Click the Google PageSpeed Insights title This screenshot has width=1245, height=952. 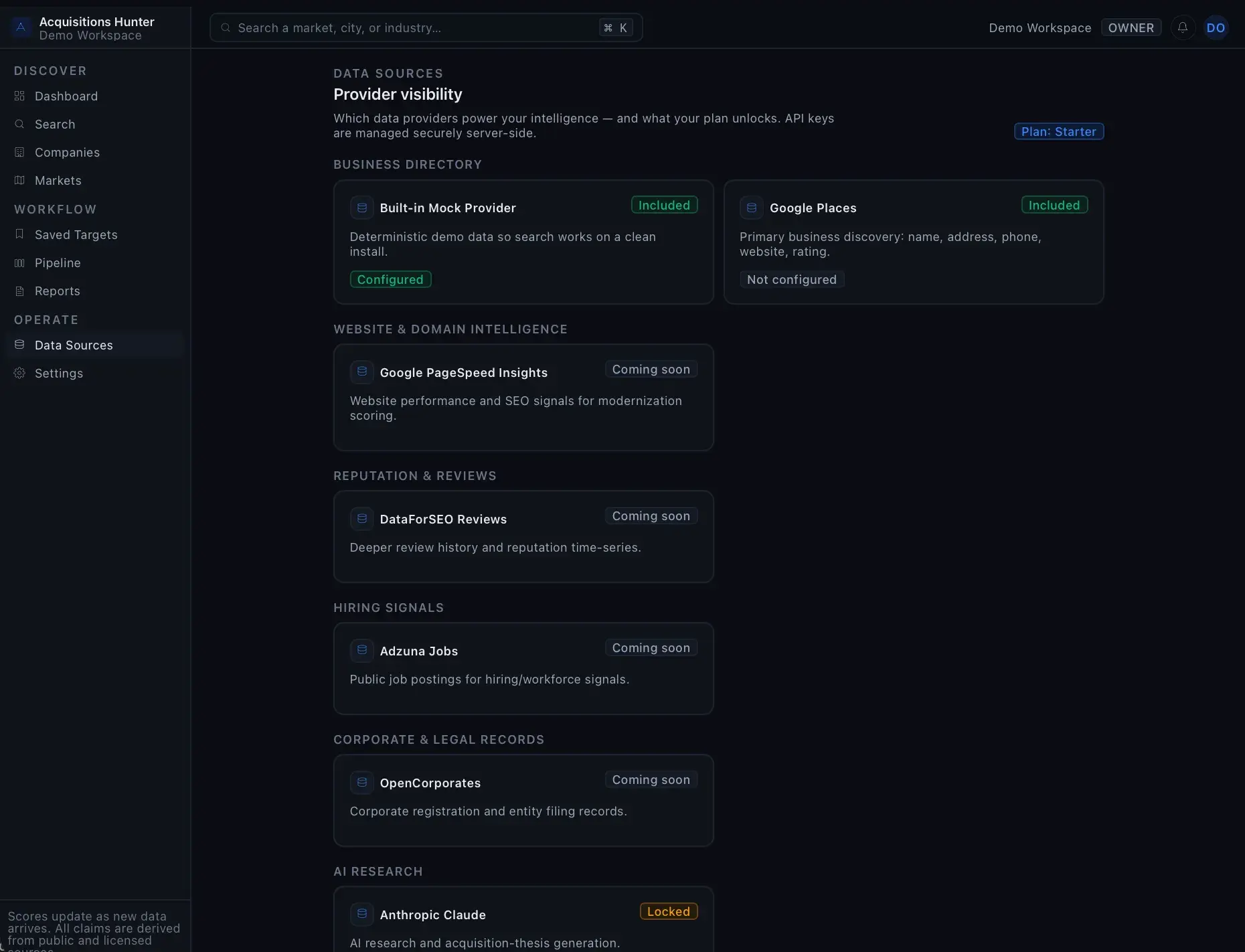click(x=463, y=372)
